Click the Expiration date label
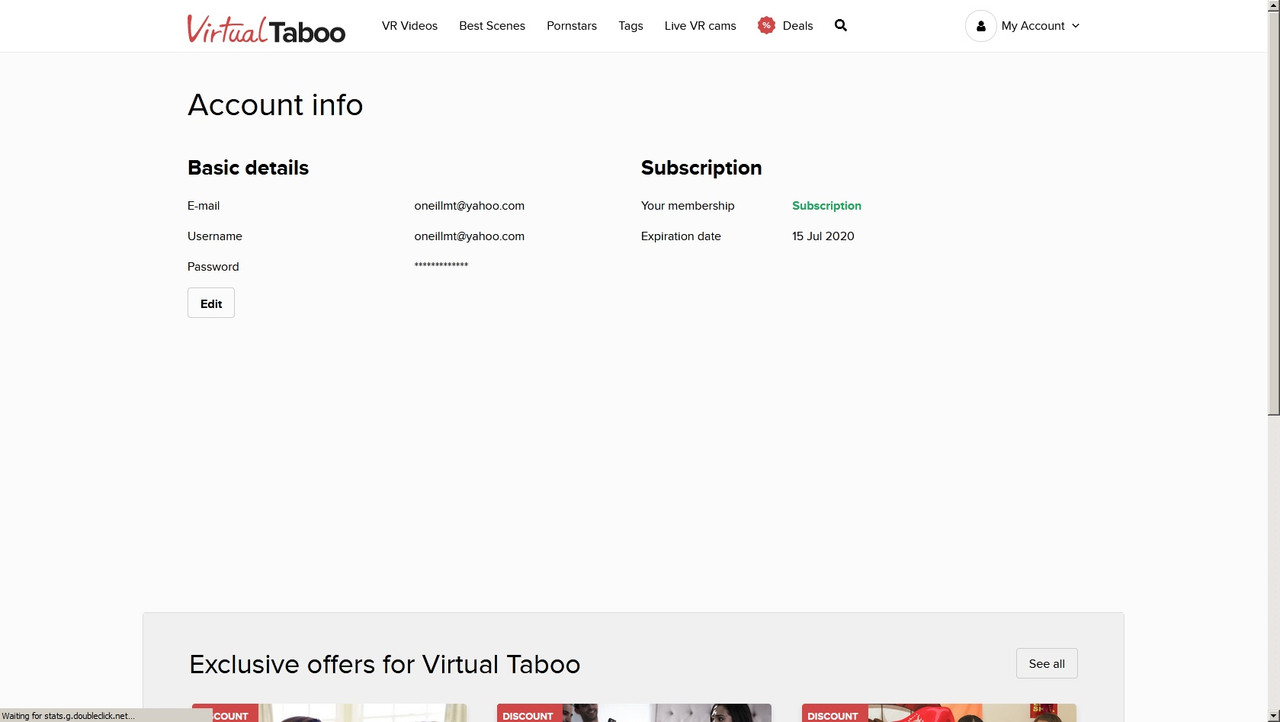Screen dimensions: 1280x722 coord(681,236)
